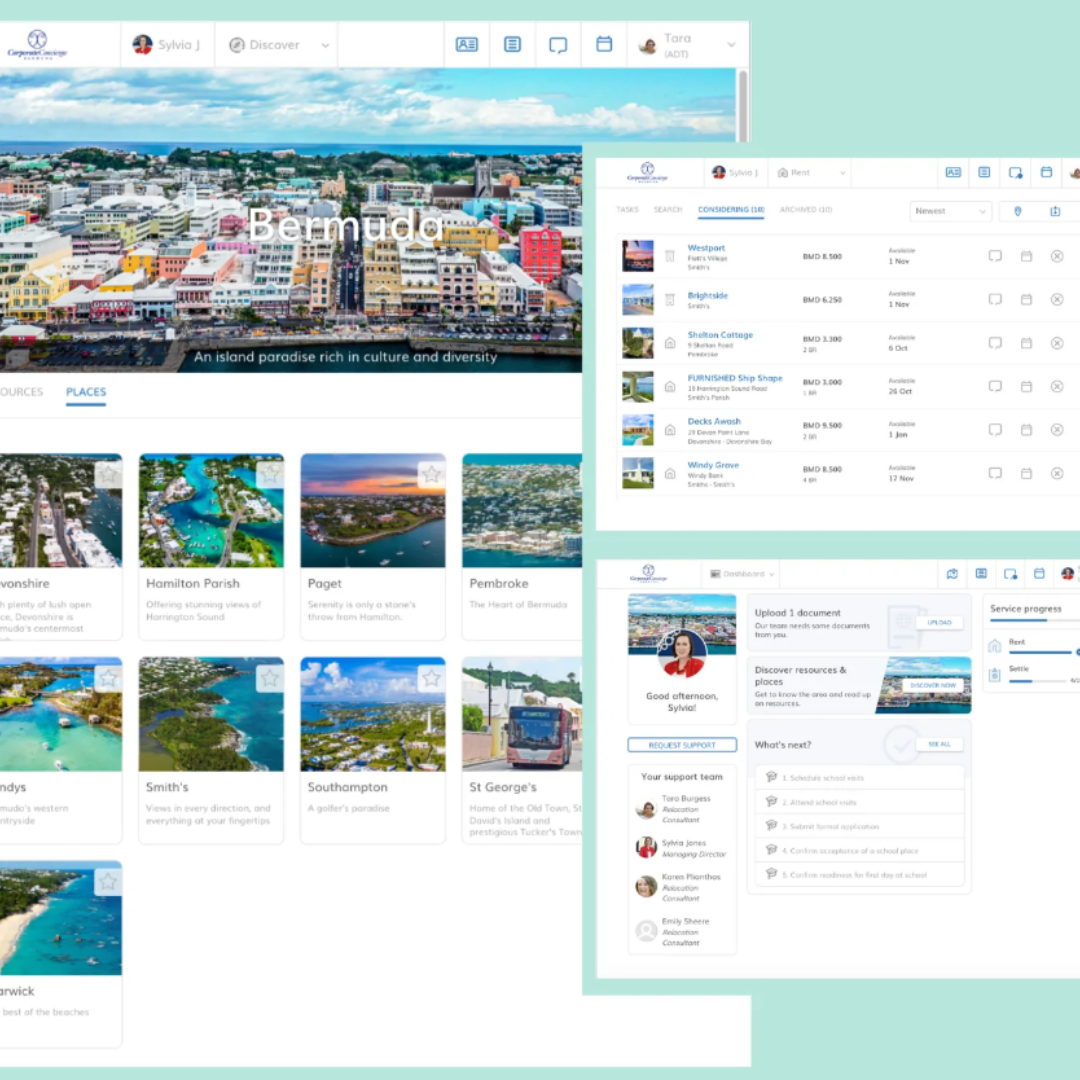This screenshot has width=1080, height=1080.
Task: Click the chat bubble icon beside Tara
Action: coord(558,45)
